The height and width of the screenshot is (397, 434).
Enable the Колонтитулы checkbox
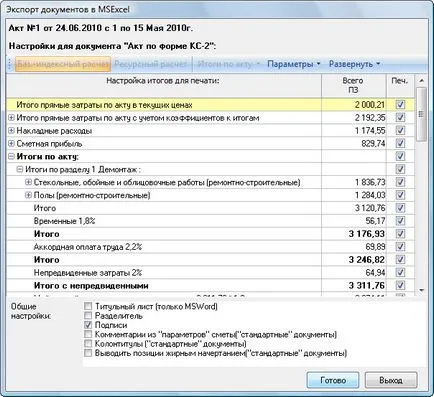(x=88, y=343)
